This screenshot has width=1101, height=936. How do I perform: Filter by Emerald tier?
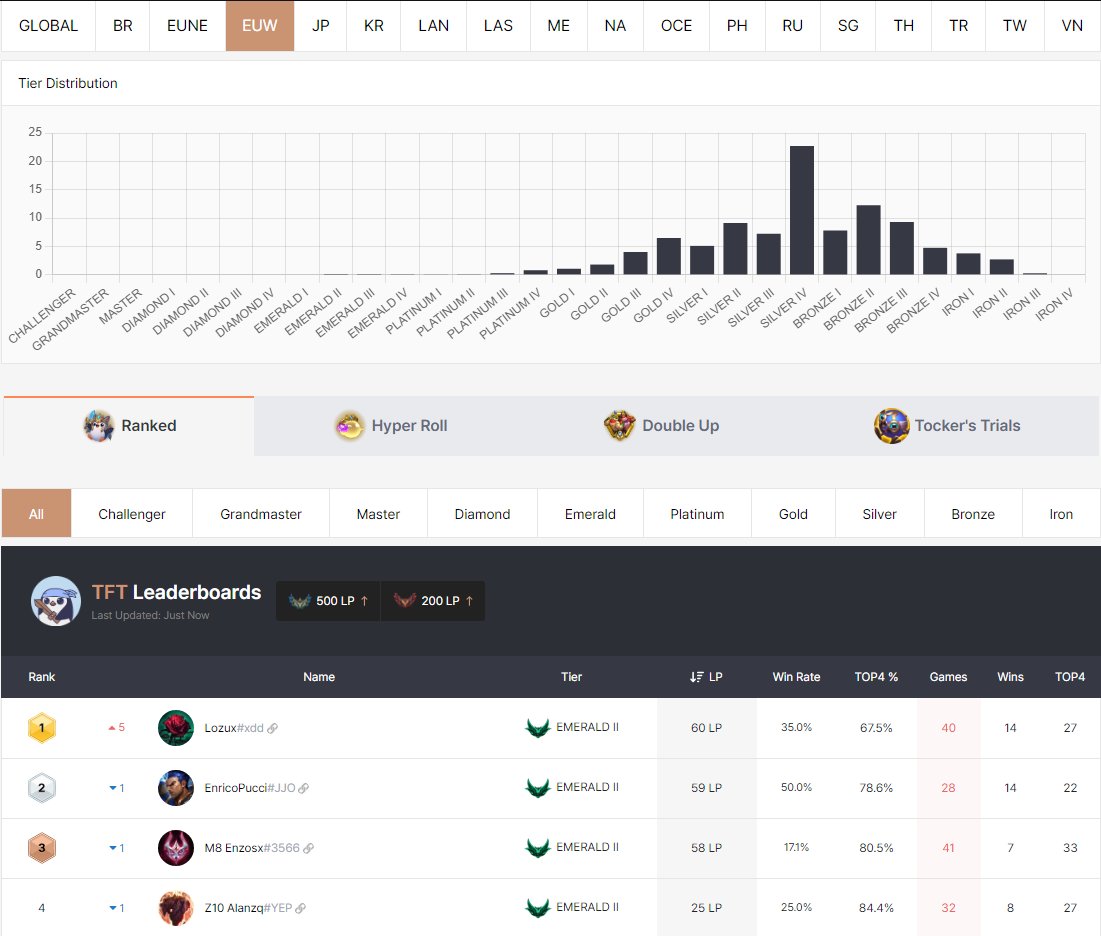[591, 514]
